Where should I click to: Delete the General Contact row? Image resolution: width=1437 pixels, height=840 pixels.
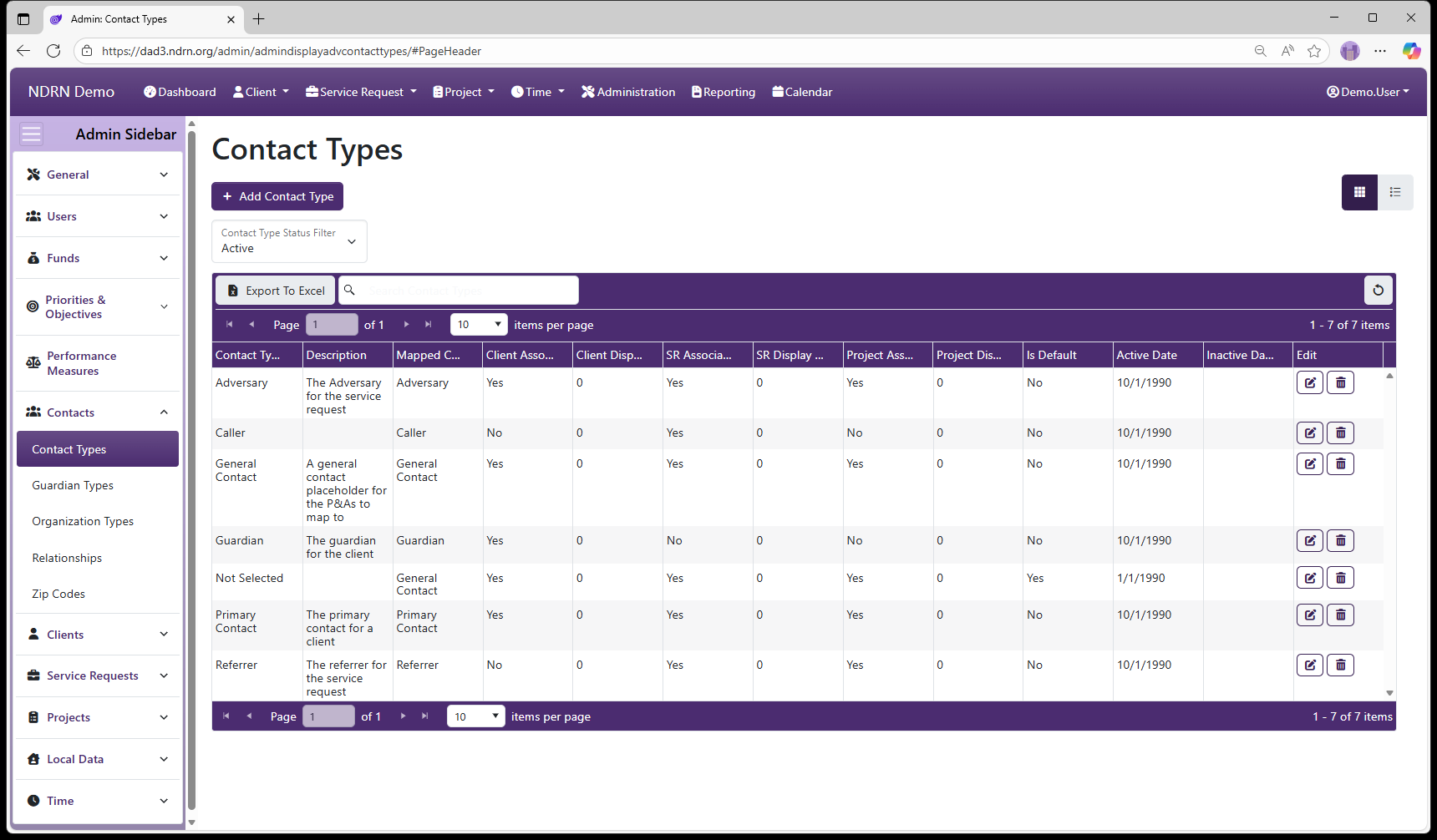pos(1341,463)
